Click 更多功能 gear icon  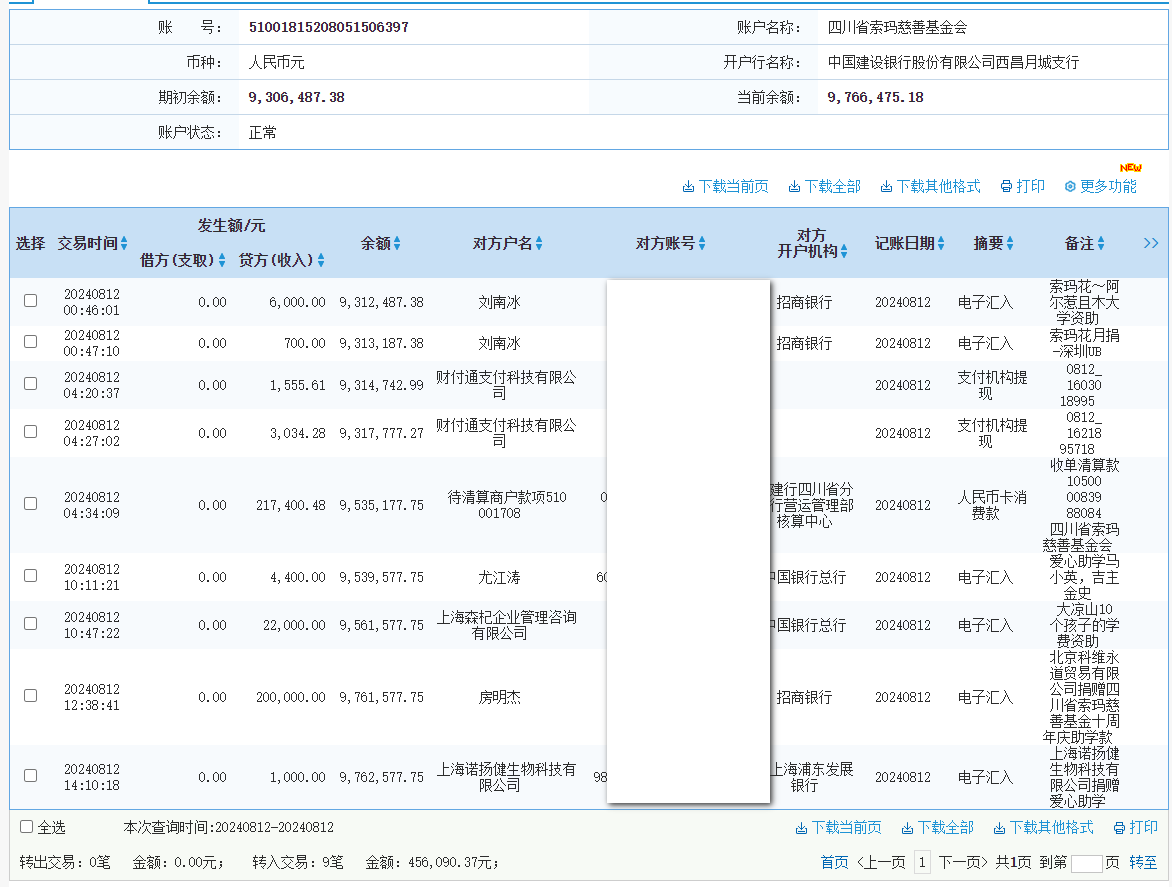(1070, 187)
